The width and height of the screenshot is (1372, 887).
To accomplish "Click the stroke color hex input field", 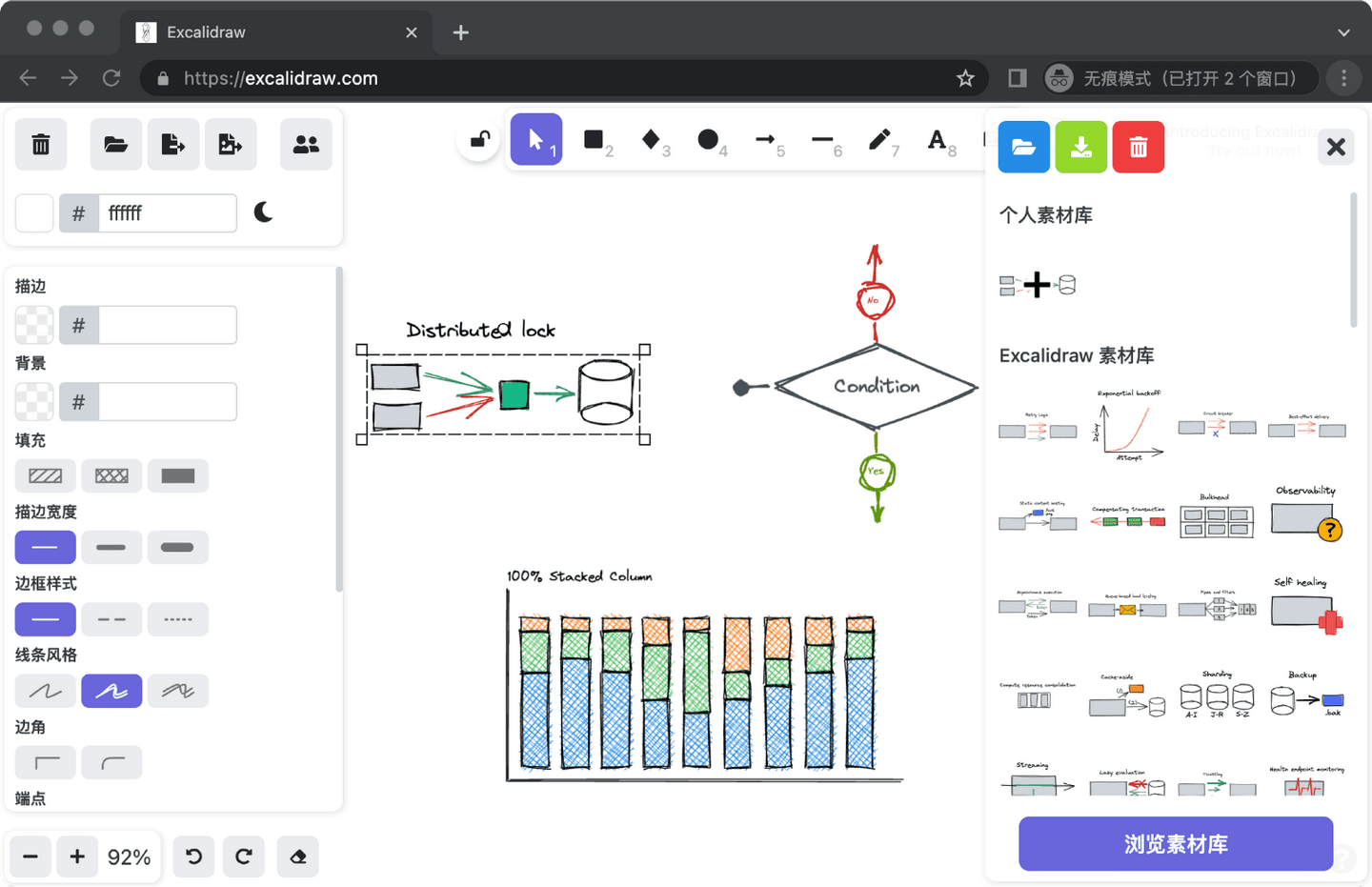I will pyautogui.click(x=168, y=325).
